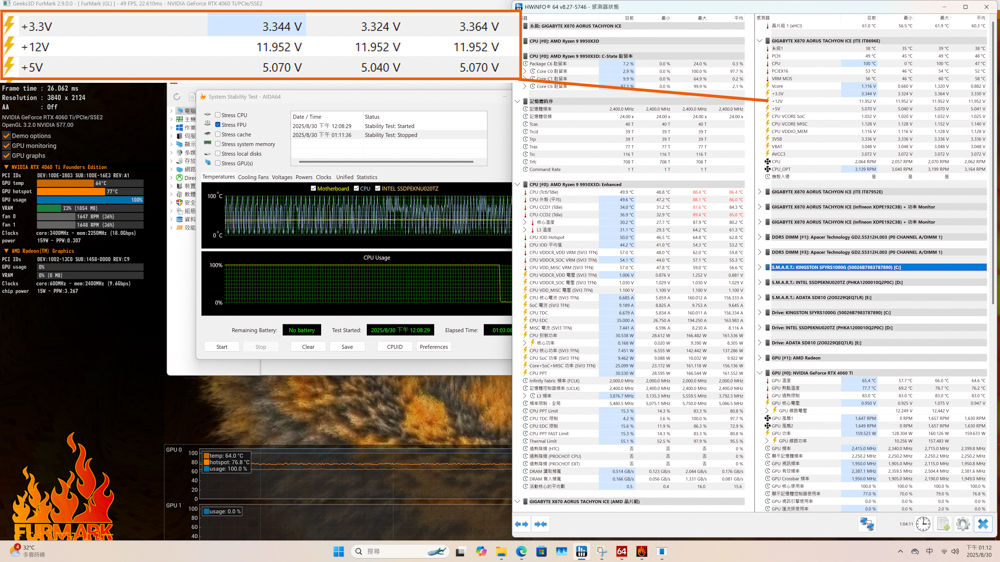Open taskbar date and time

tap(980, 551)
